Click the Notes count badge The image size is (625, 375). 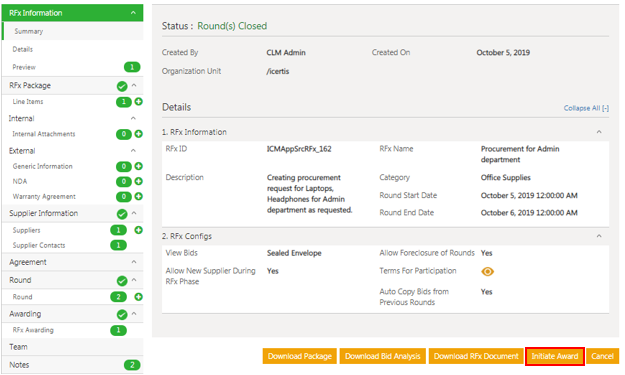coord(132,365)
